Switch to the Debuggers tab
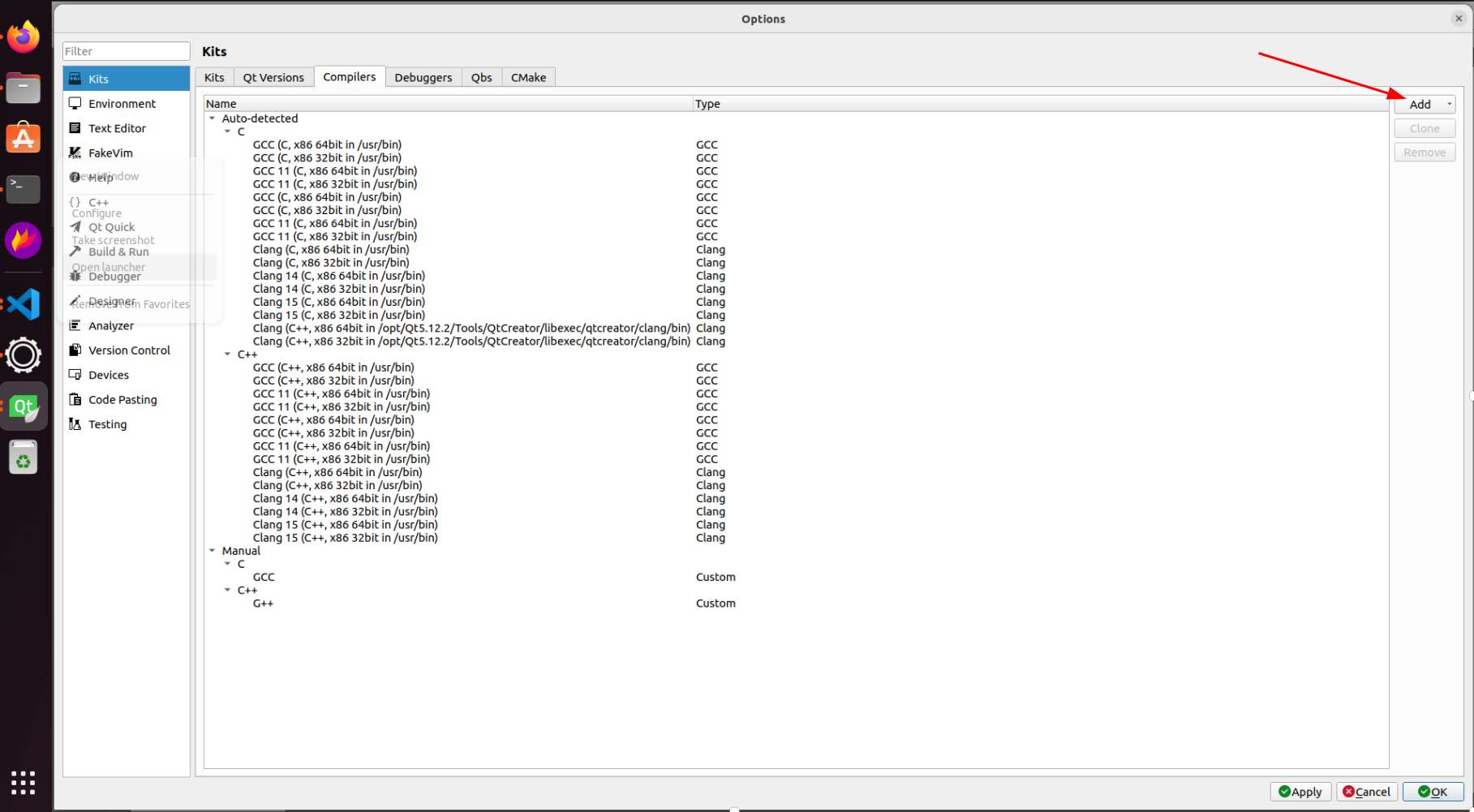 423,77
